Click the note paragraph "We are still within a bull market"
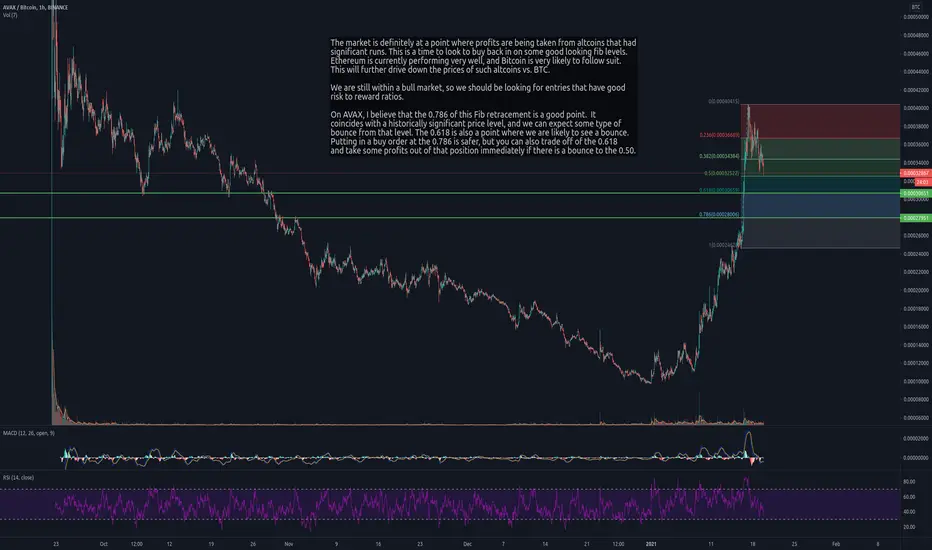The image size is (932, 550). (x=478, y=92)
